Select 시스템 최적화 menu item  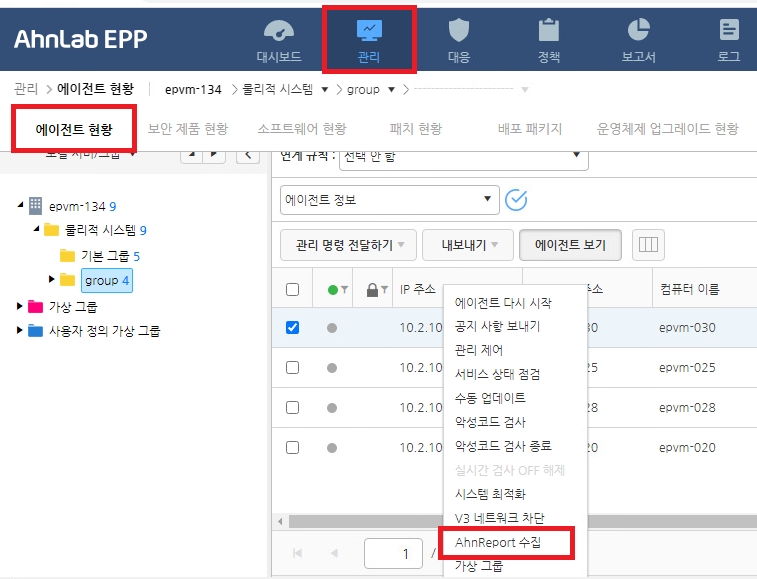point(490,494)
